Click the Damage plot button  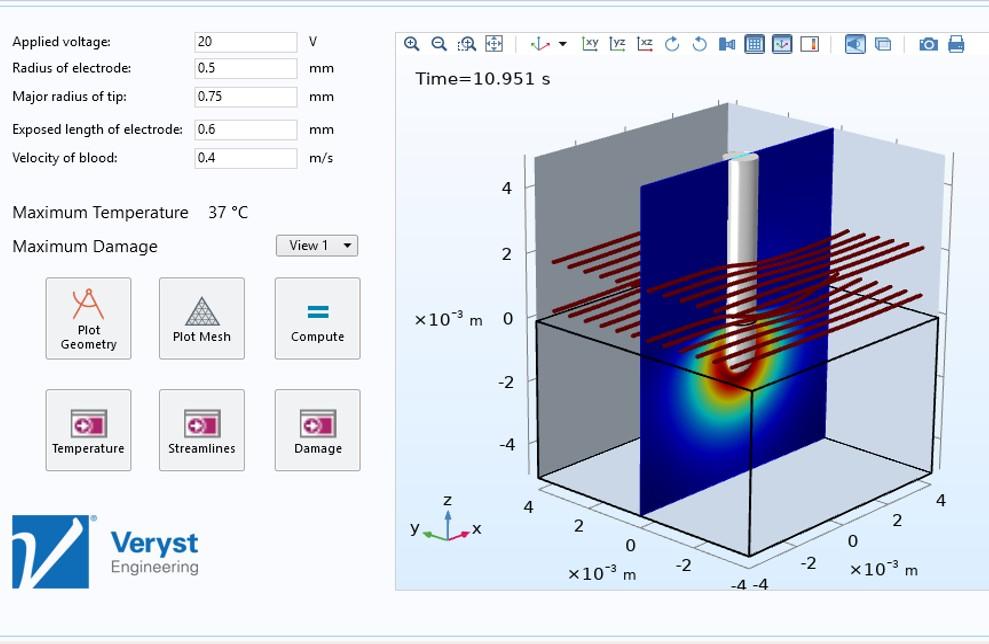coord(317,430)
